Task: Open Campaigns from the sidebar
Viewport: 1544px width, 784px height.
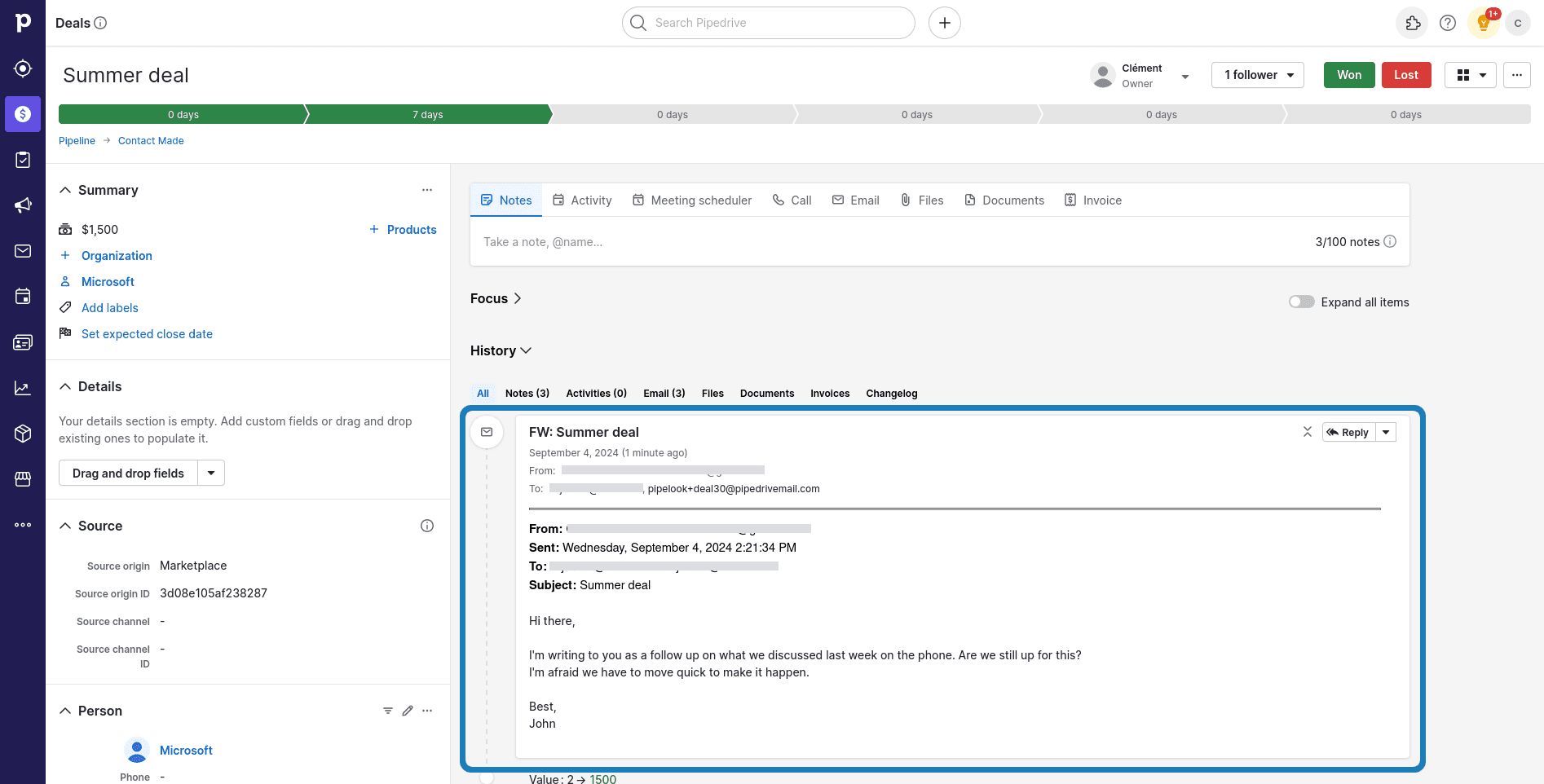Action: [23, 205]
